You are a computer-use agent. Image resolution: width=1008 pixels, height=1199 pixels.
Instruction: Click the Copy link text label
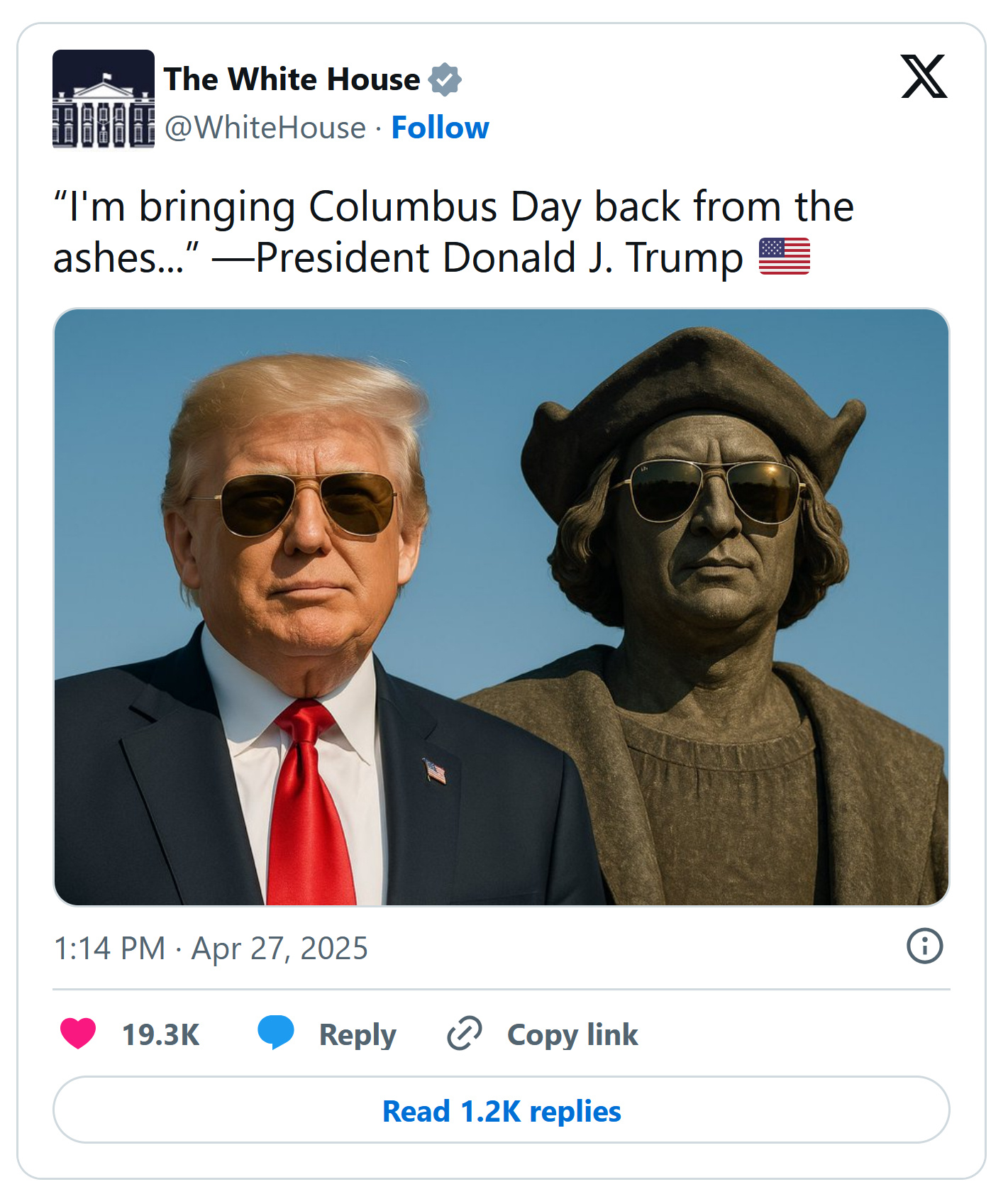point(572,1034)
